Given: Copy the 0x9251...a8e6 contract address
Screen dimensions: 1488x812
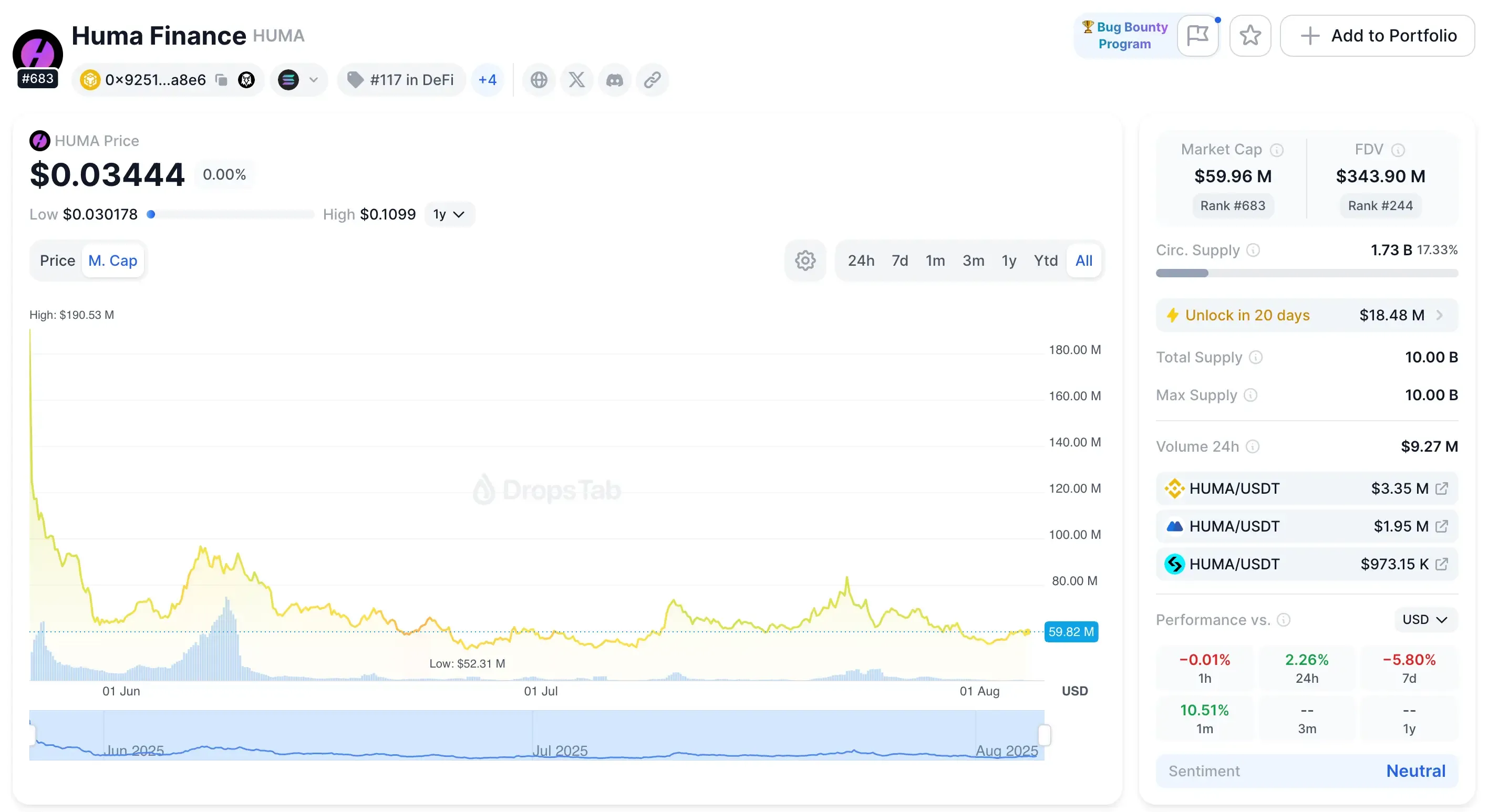Looking at the screenshot, I should click(x=221, y=80).
